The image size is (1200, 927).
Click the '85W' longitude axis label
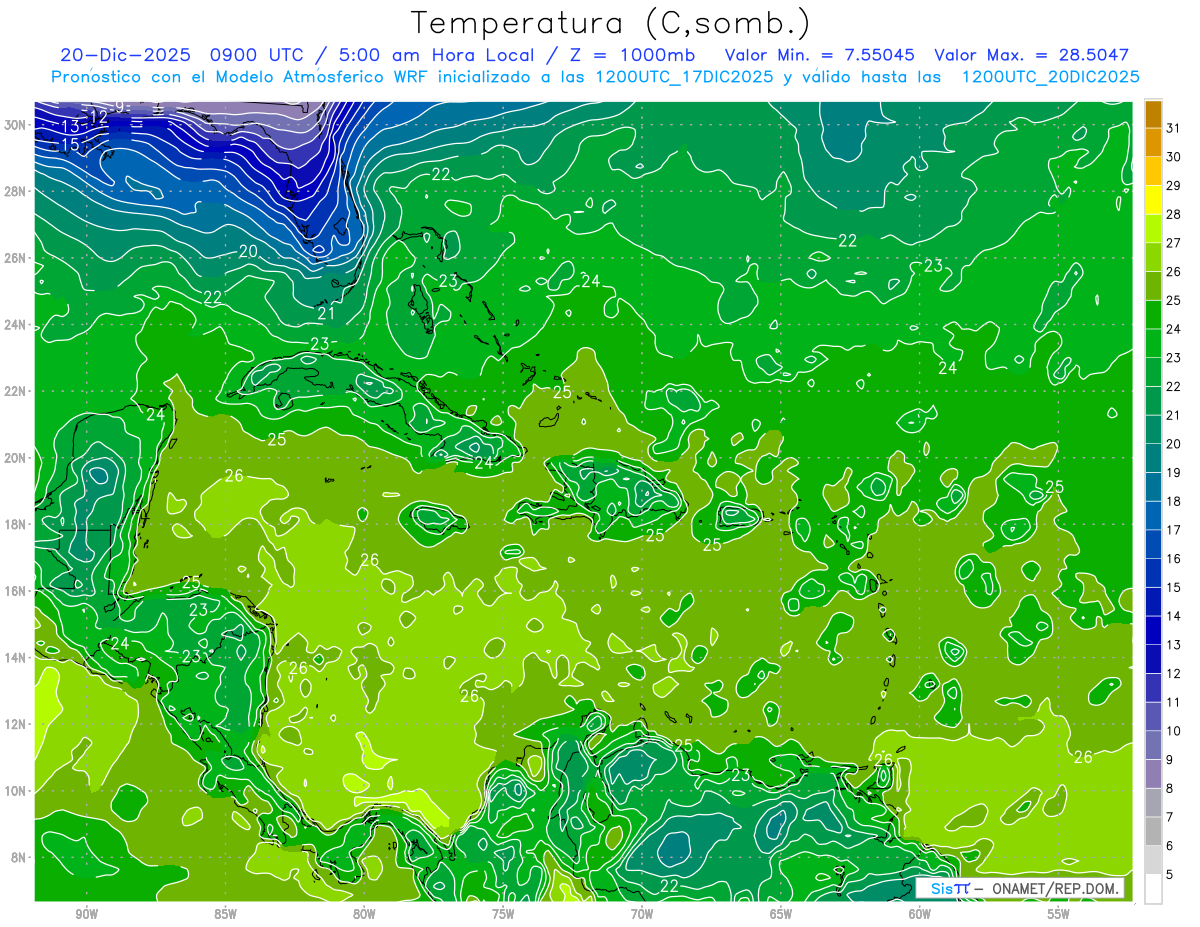pos(226,913)
